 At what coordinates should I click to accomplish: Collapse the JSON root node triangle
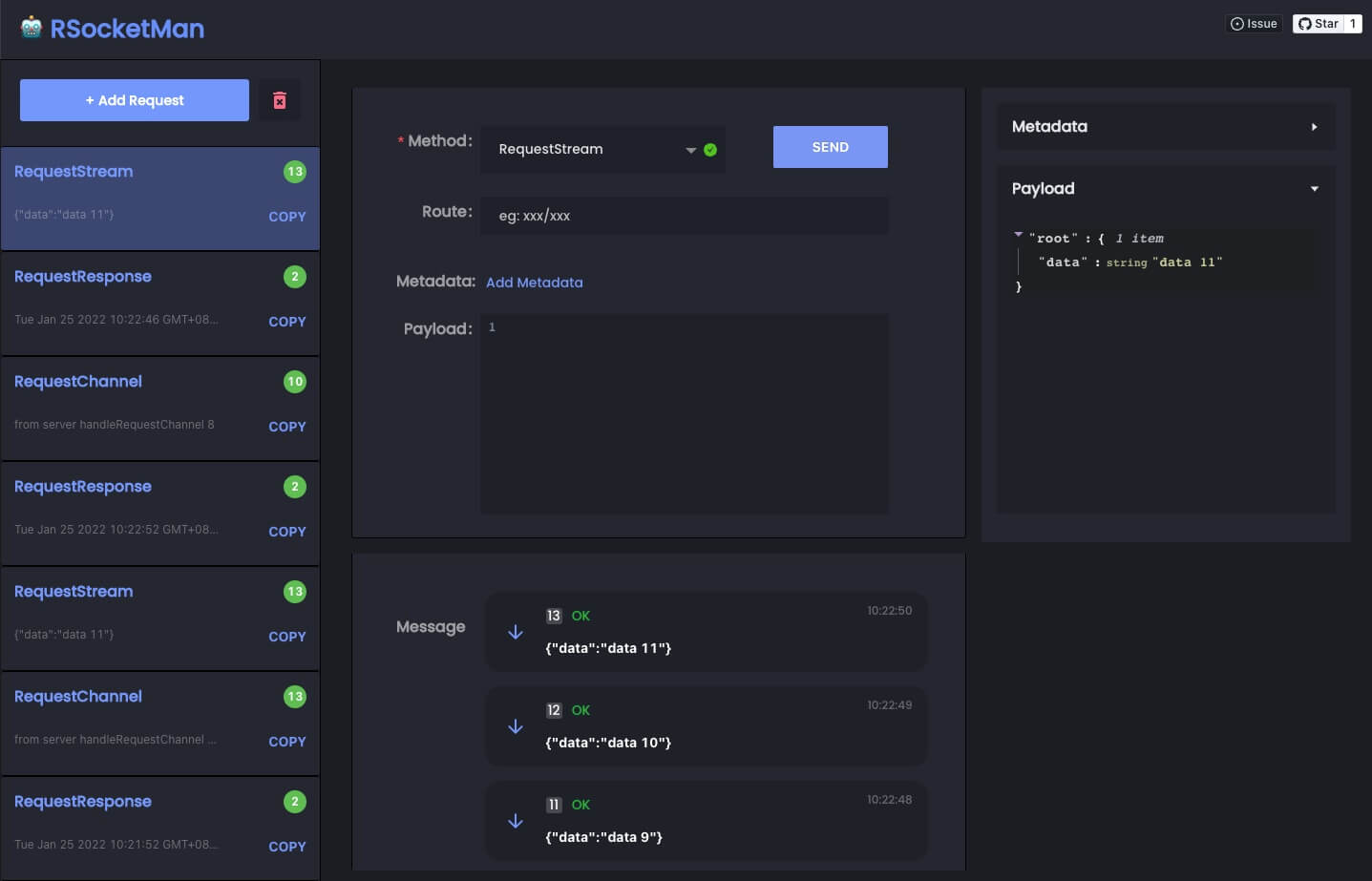click(x=1018, y=234)
